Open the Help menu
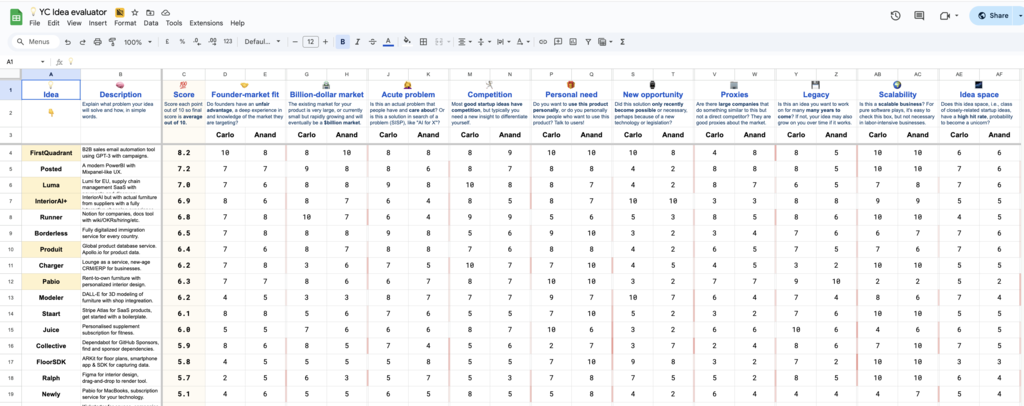Image resolution: width=1024 pixels, height=406 pixels. click(237, 23)
